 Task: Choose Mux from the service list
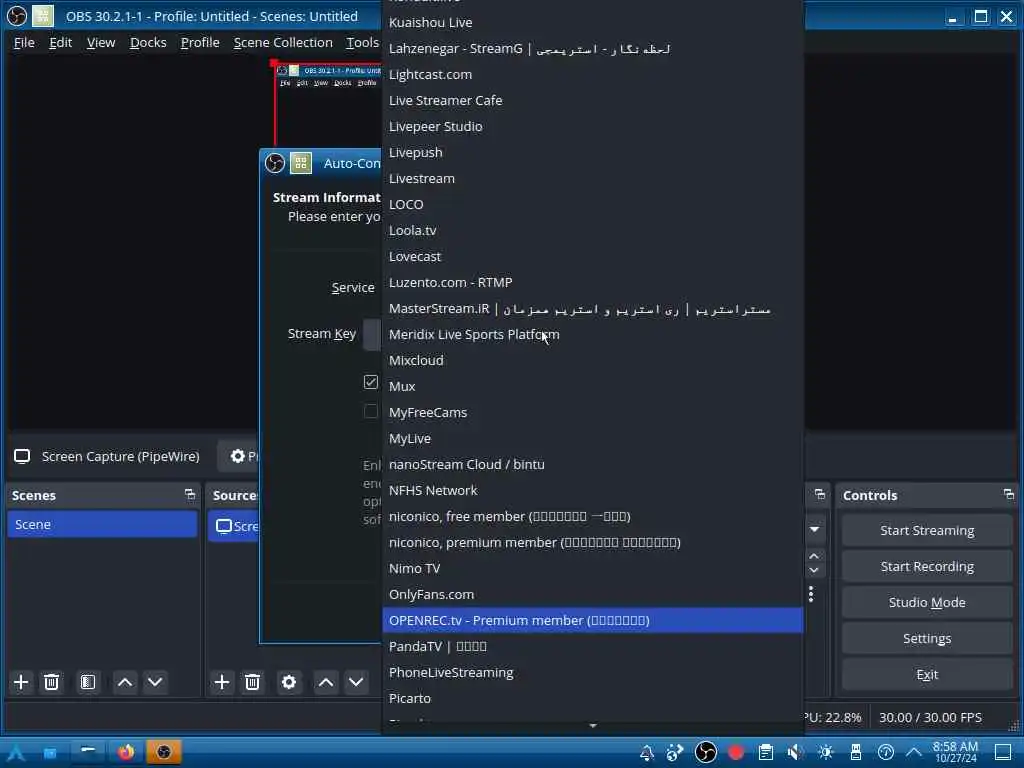[592, 387]
